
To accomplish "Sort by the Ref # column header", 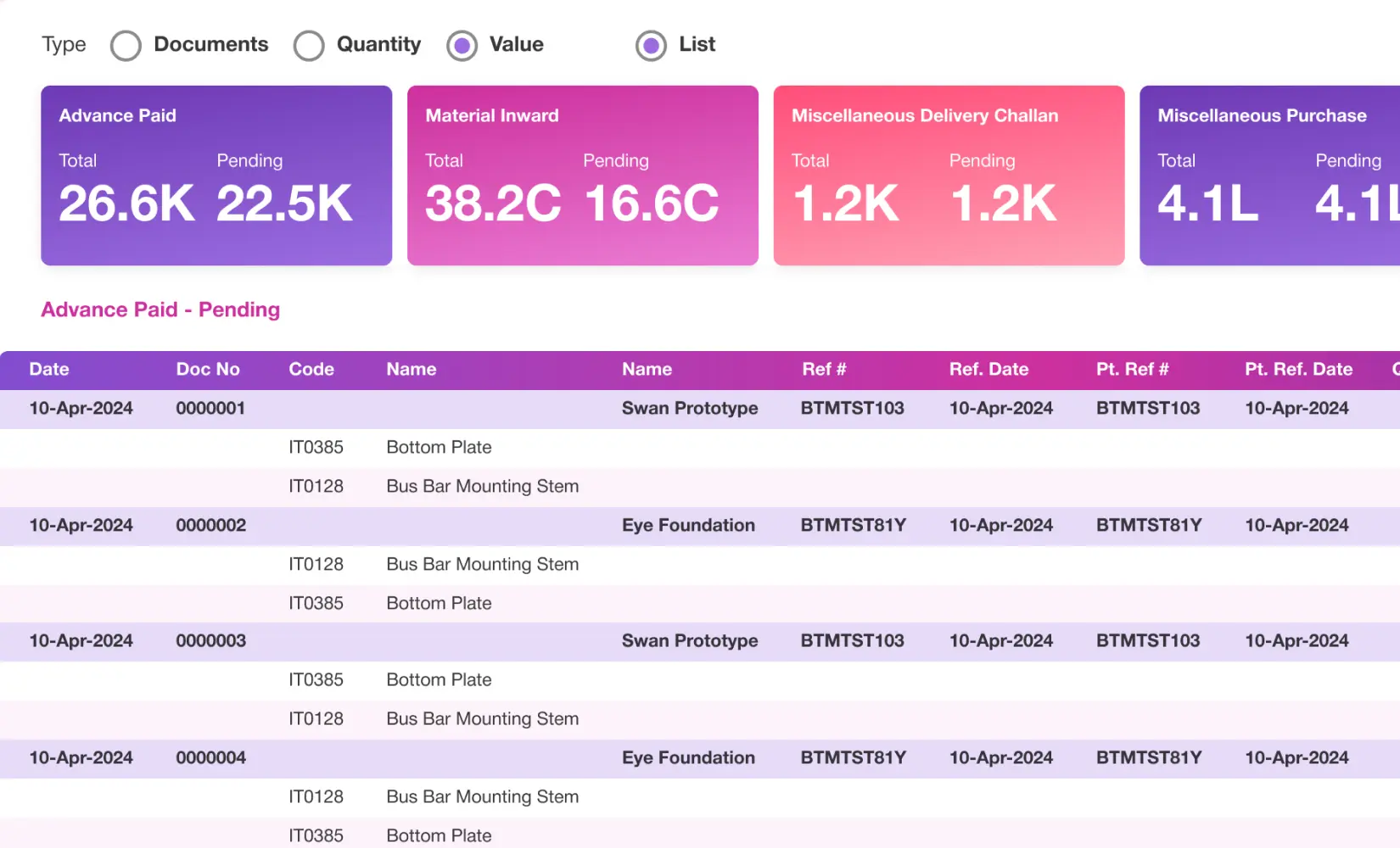I will tap(825, 370).
